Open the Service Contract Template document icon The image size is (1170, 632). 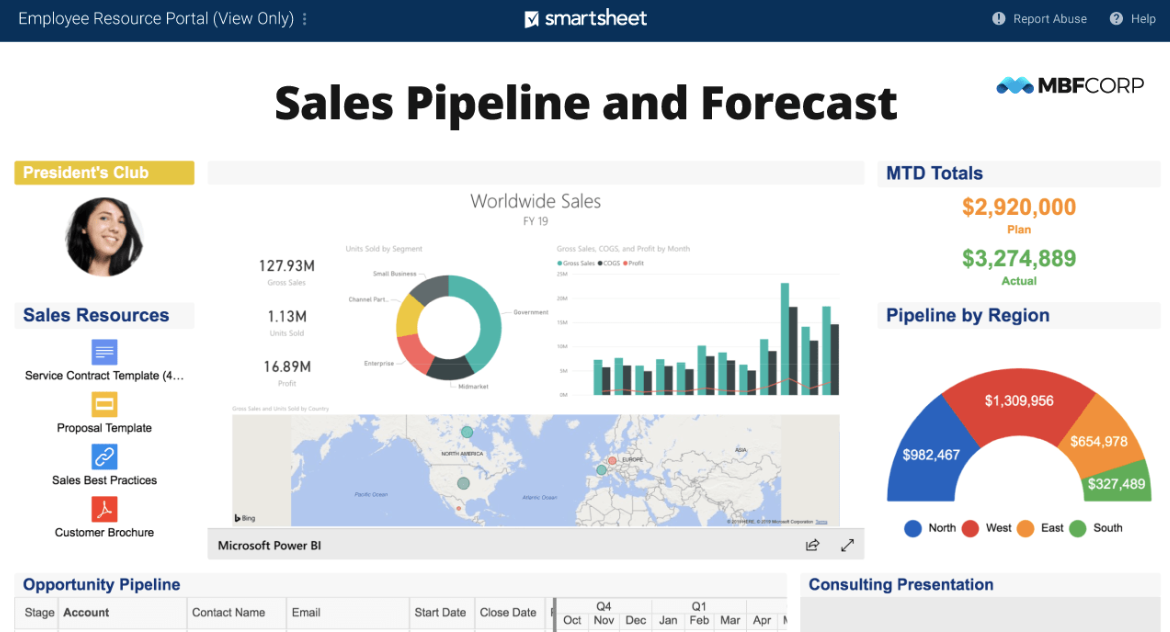coord(105,352)
